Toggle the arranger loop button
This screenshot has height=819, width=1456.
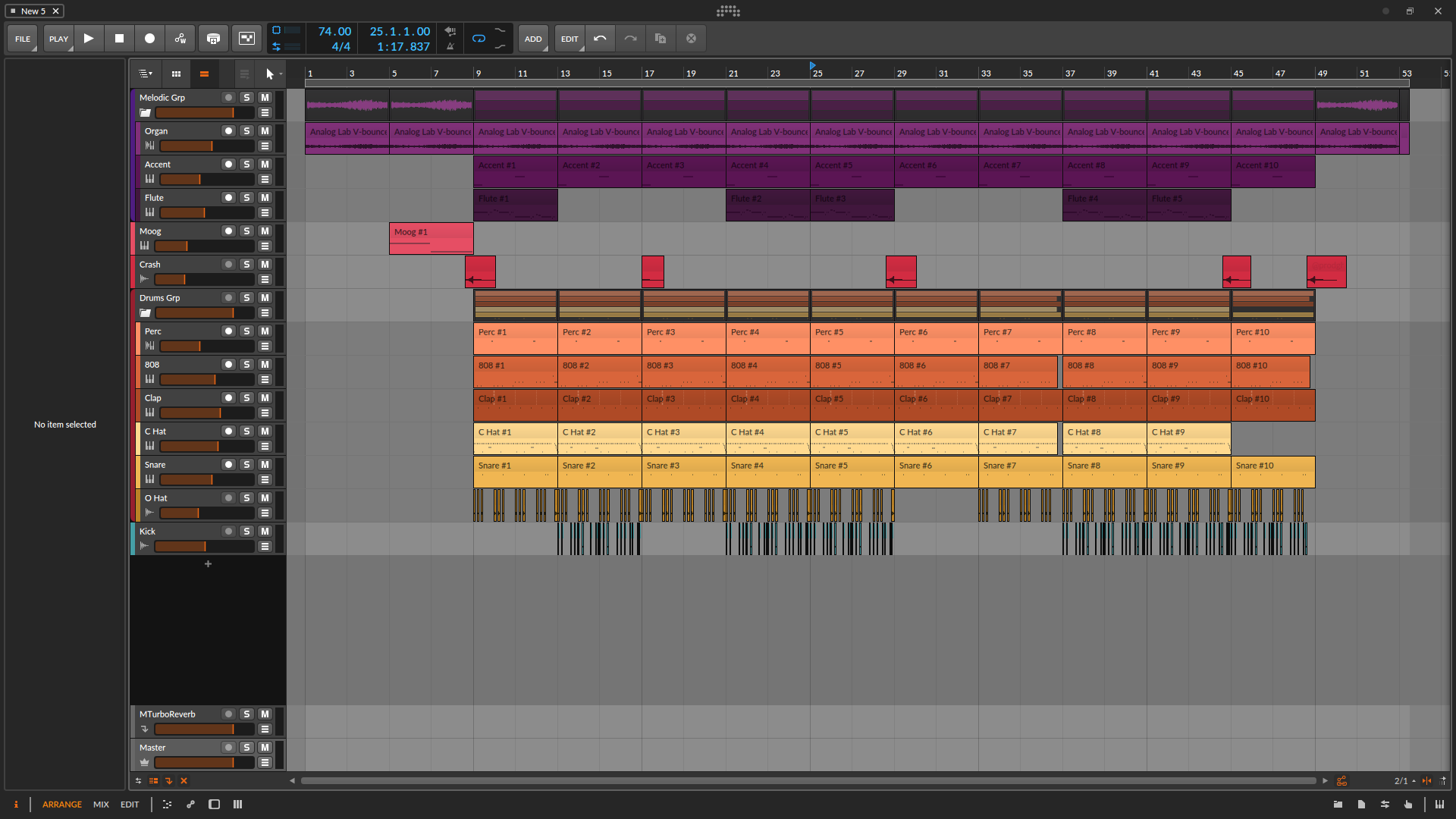pos(479,39)
